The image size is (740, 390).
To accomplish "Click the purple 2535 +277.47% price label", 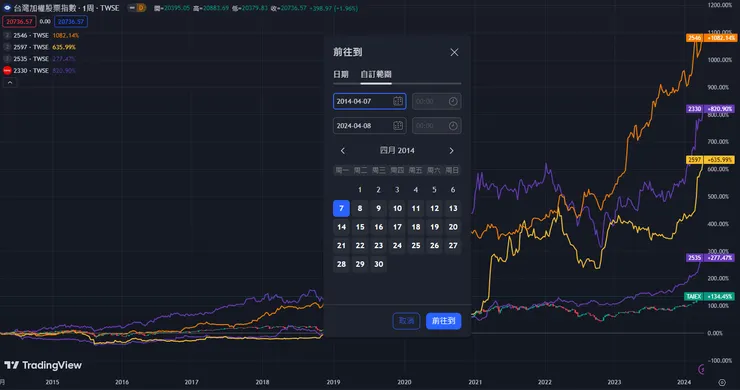I will (x=711, y=258).
